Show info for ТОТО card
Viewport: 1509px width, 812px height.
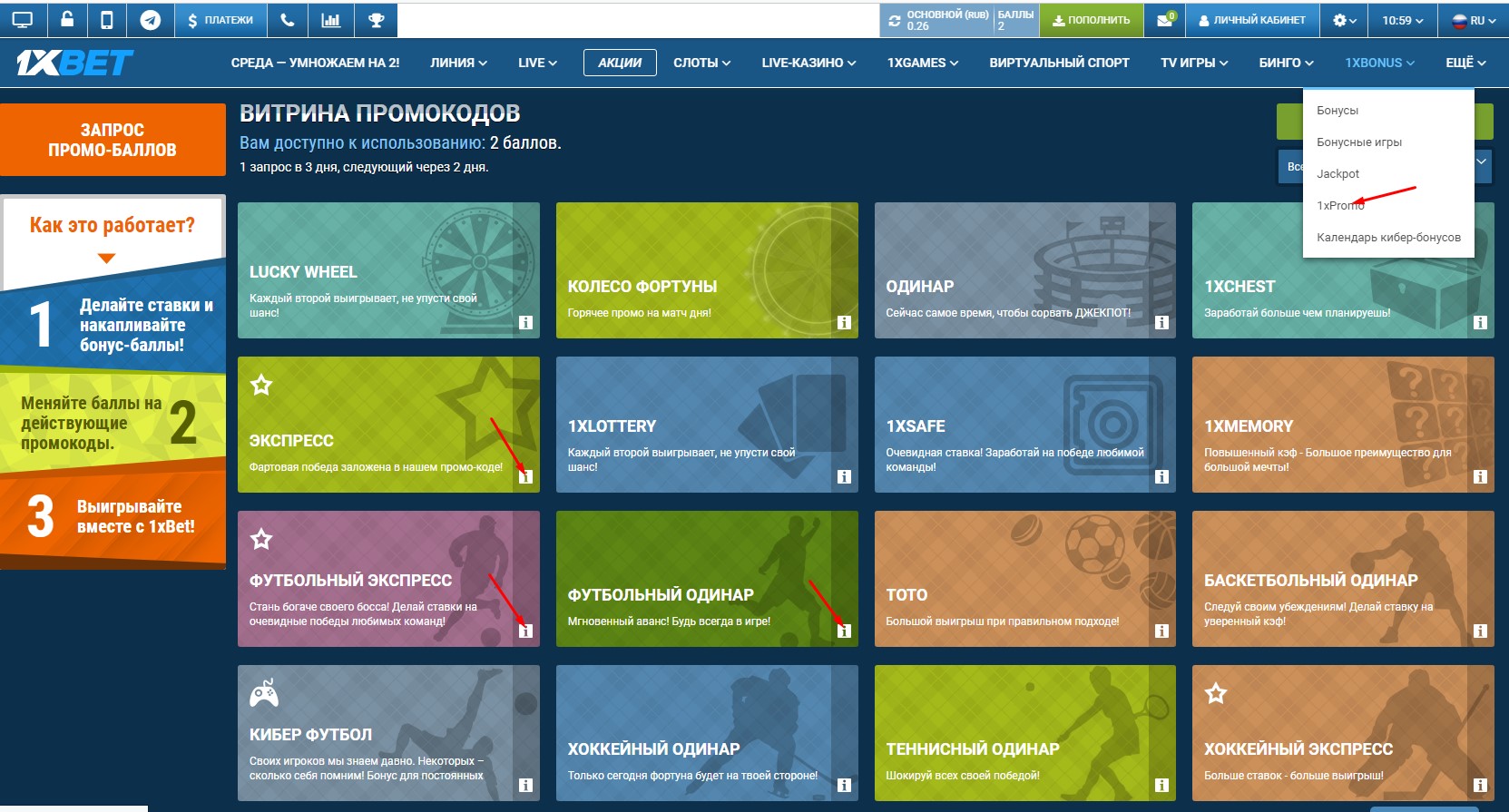click(1161, 631)
